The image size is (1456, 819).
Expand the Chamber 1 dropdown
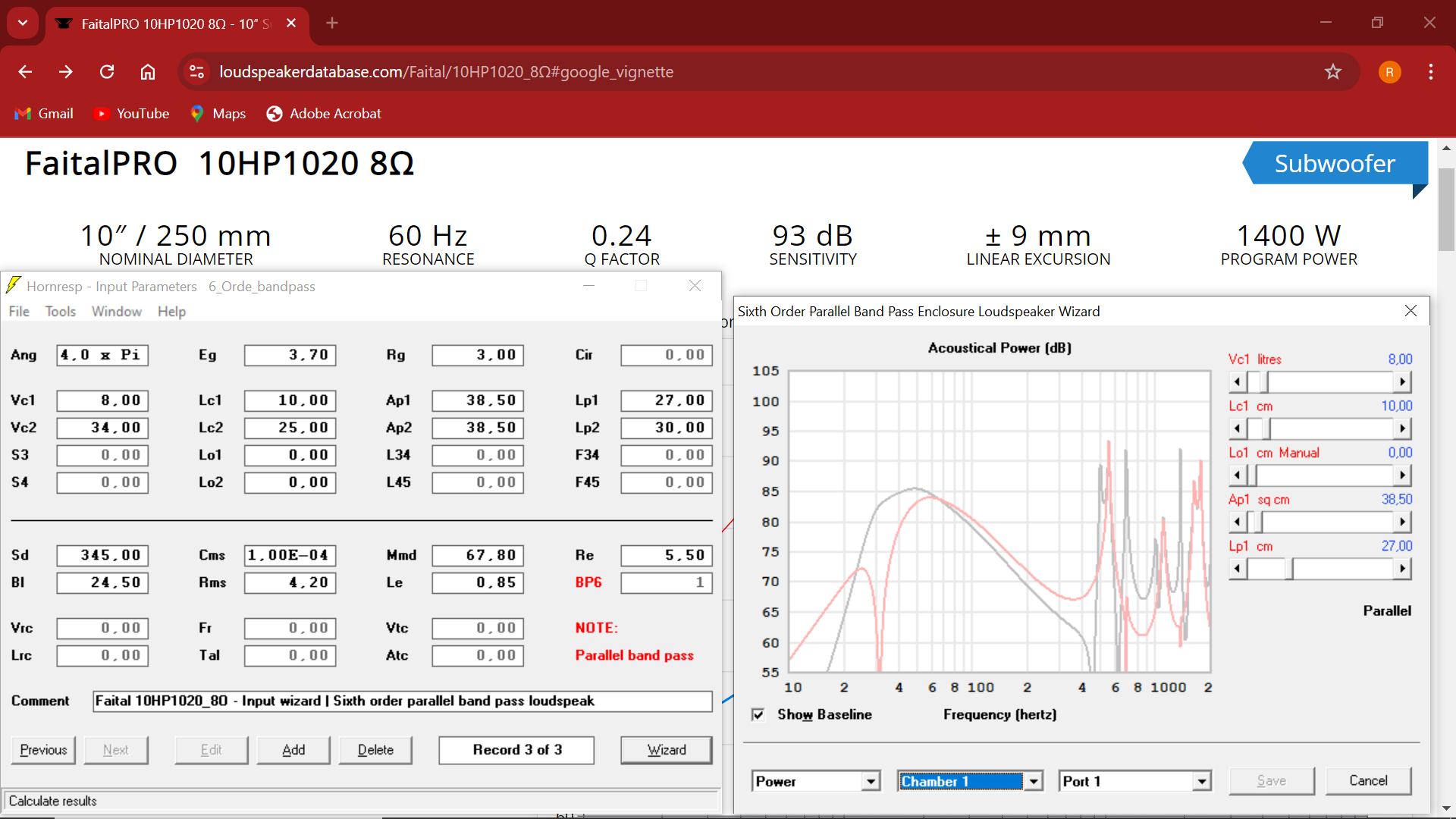click(1033, 782)
